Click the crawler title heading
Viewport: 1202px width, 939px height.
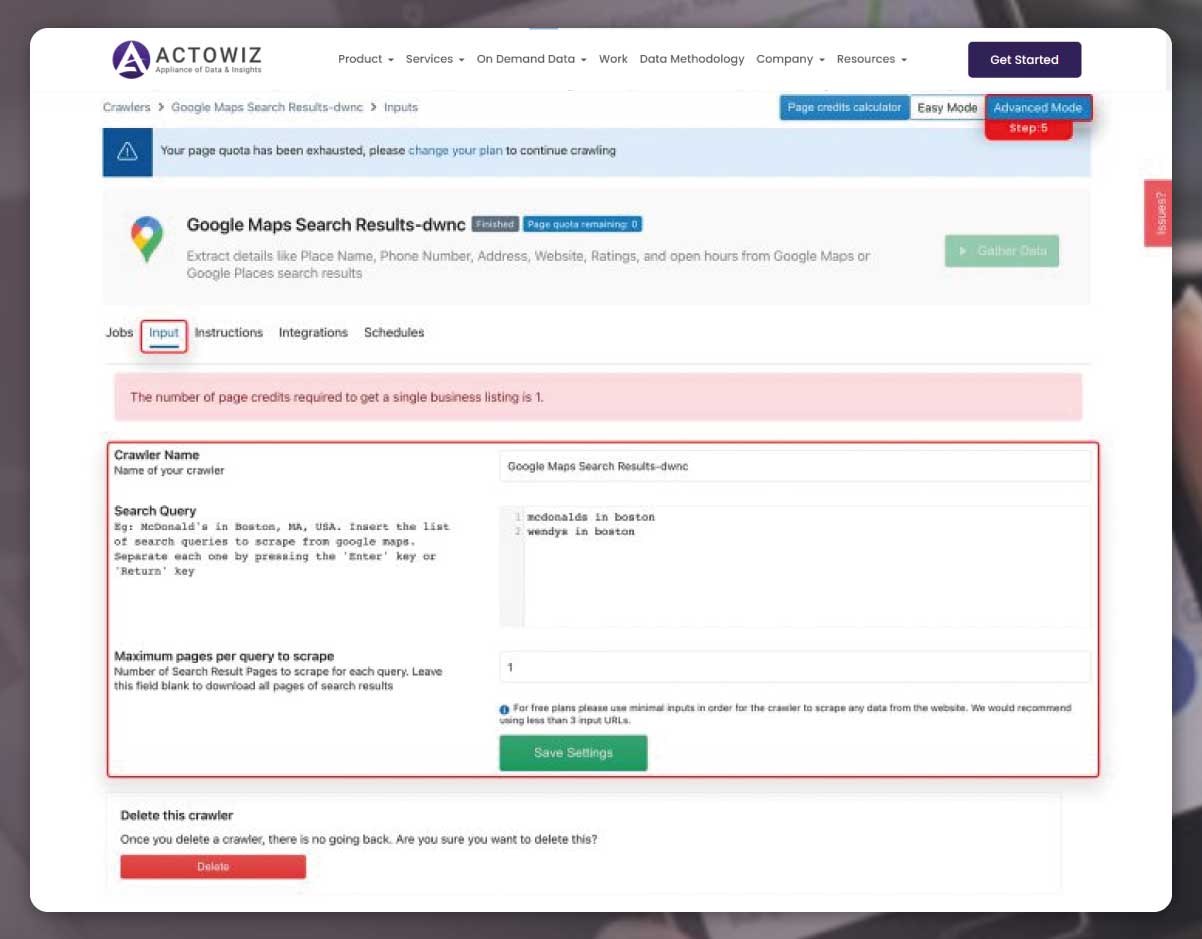pyautogui.click(x=325, y=225)
